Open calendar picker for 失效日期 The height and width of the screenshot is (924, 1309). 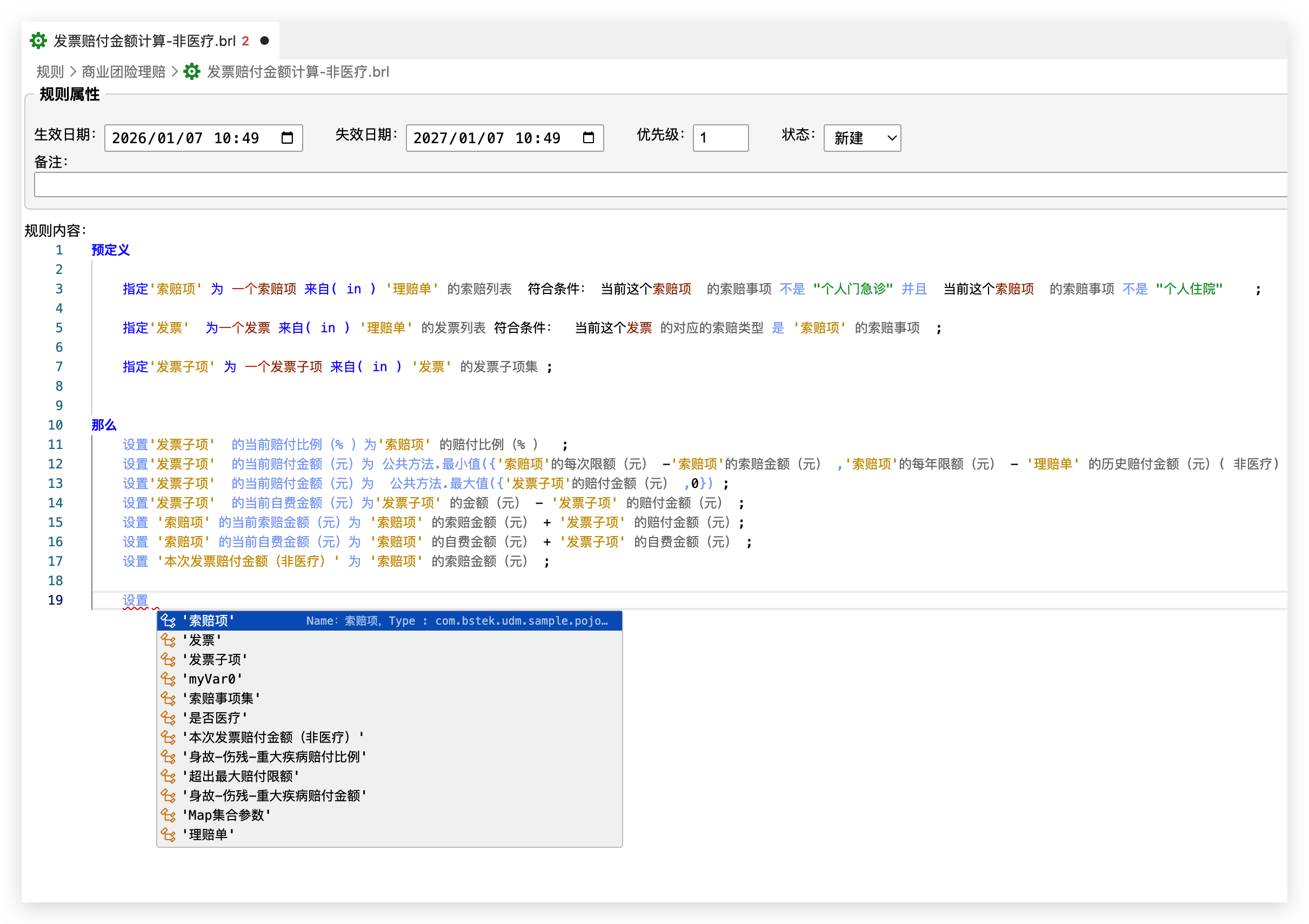(x=589, y=138)
